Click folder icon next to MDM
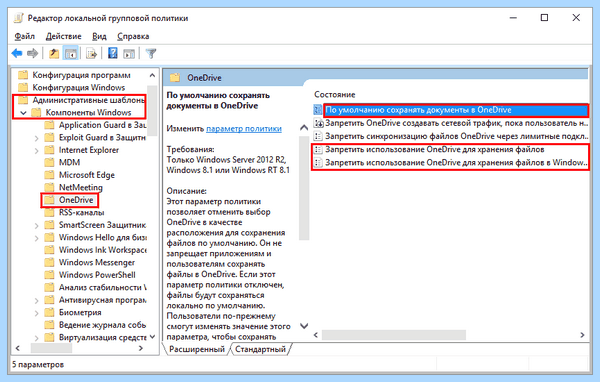The width and height of the screenshot is (600, 382). click(x=49, y=162)
